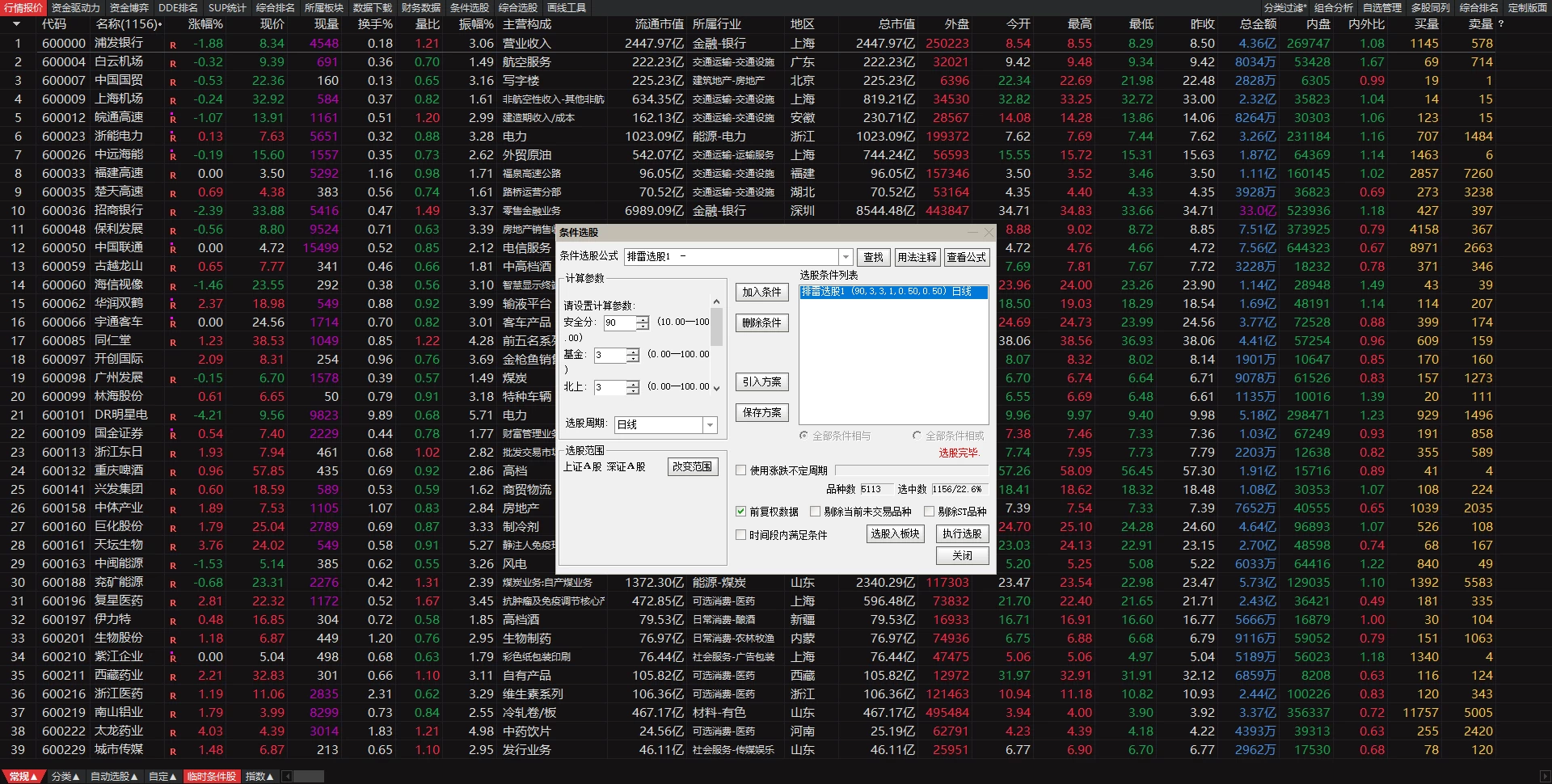Click the stock name 复星医药
The image size is (1552, 784).
coord(119,601)
